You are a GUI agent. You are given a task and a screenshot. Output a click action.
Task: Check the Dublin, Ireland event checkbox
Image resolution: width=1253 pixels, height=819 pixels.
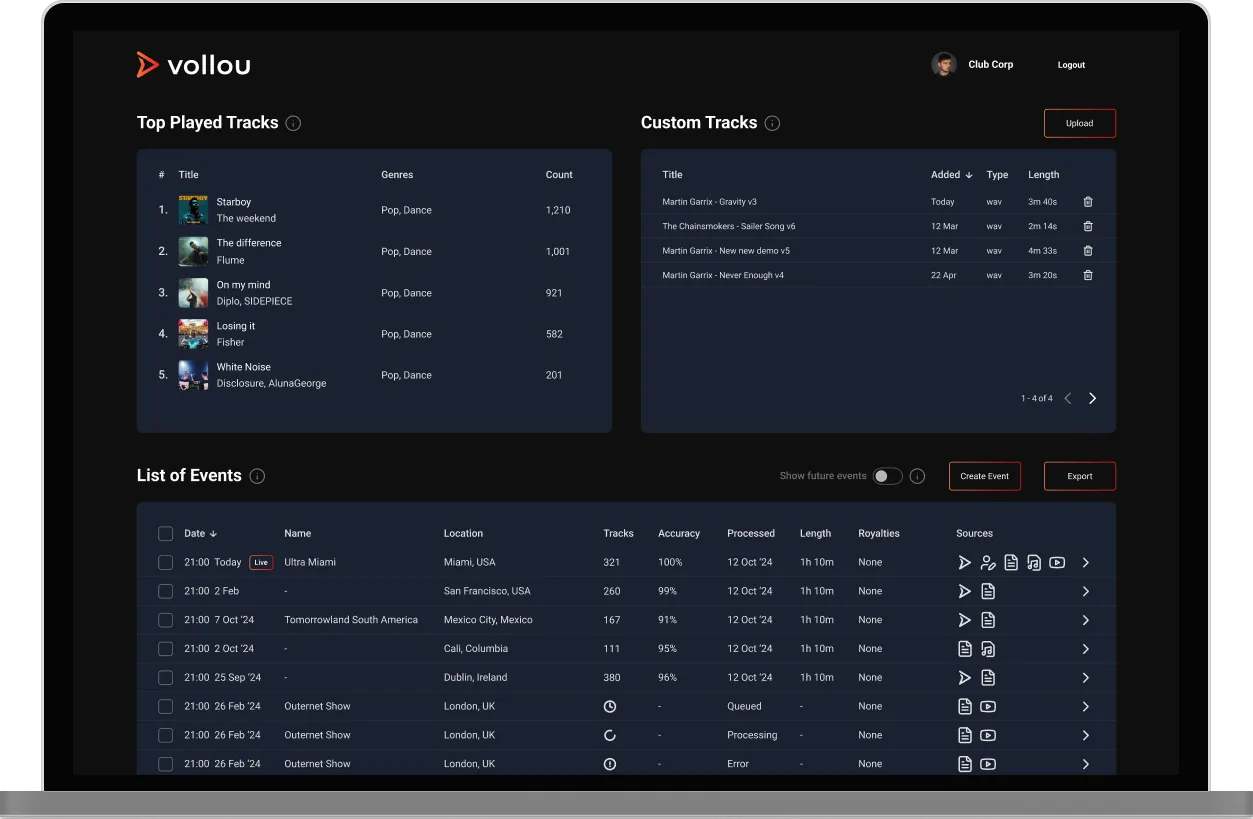click(166, 678)
